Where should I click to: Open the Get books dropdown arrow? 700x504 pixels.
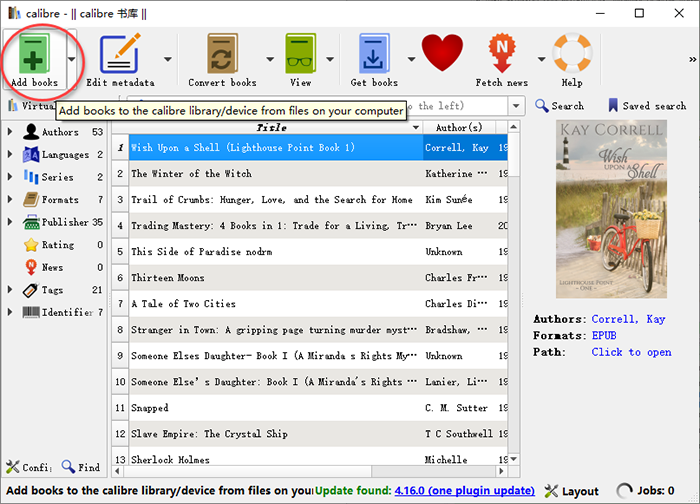click(411, 59)
